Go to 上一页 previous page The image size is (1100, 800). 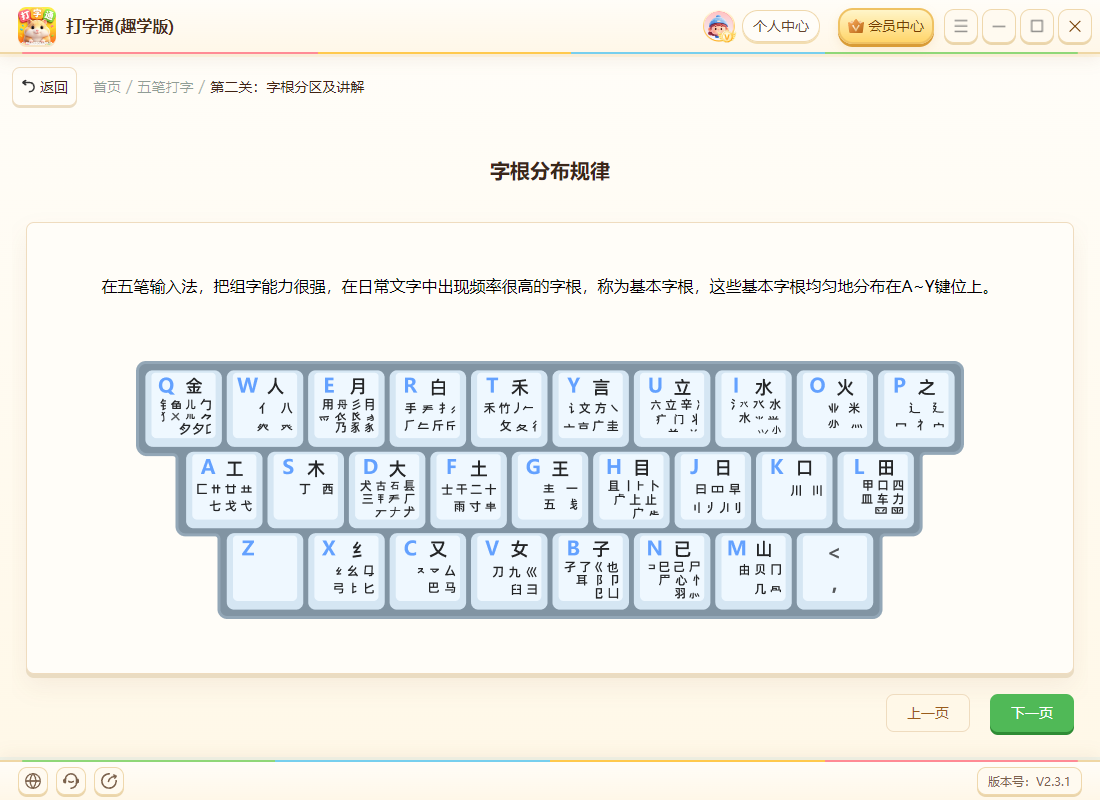tap(927, 713)
